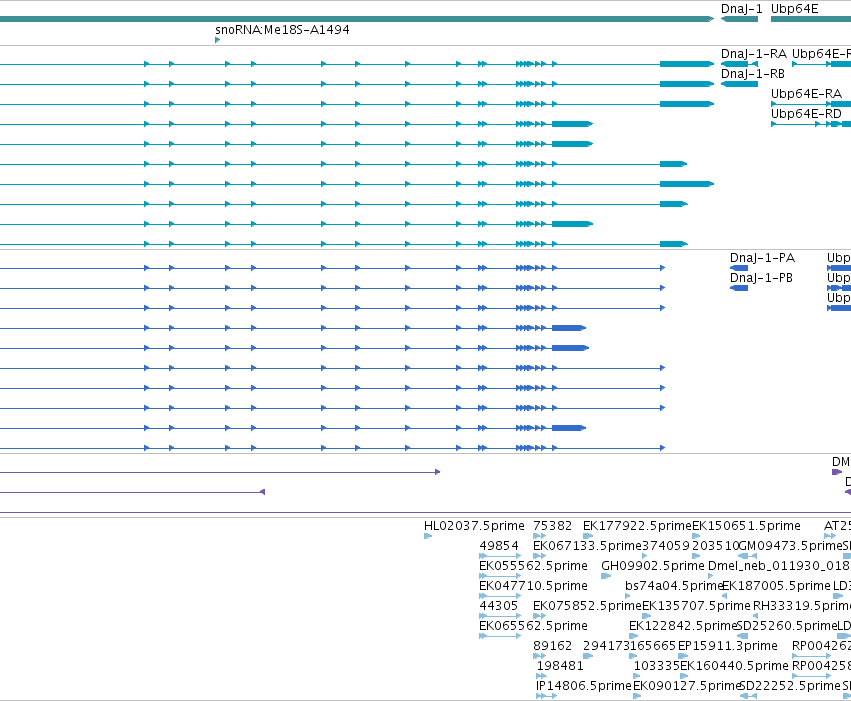Select the DnaJ-1-PB label
The width and height of the screenshot is (851, 701).
point(761,278)
